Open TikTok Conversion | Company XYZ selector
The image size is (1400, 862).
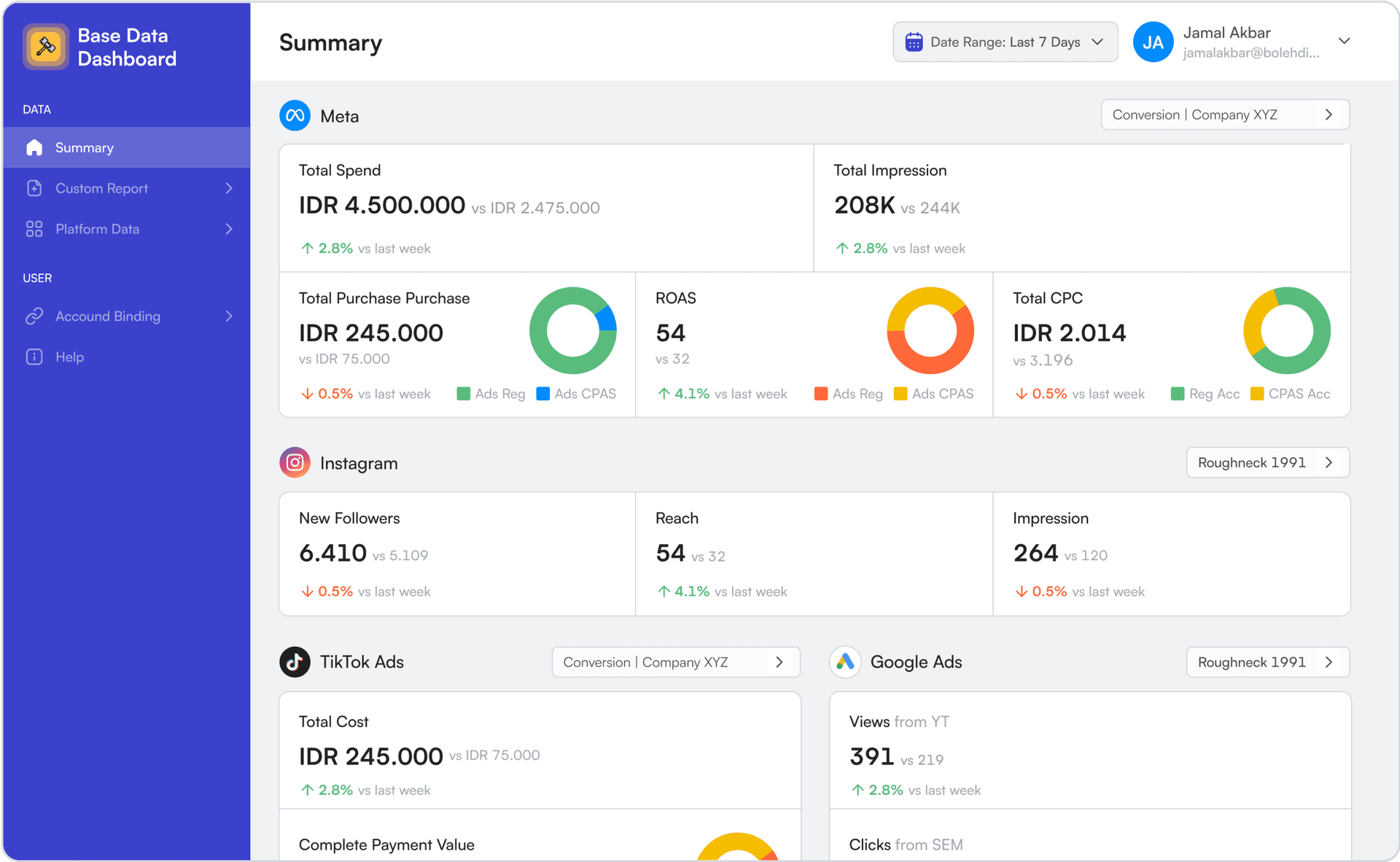[x=676, y=662]
